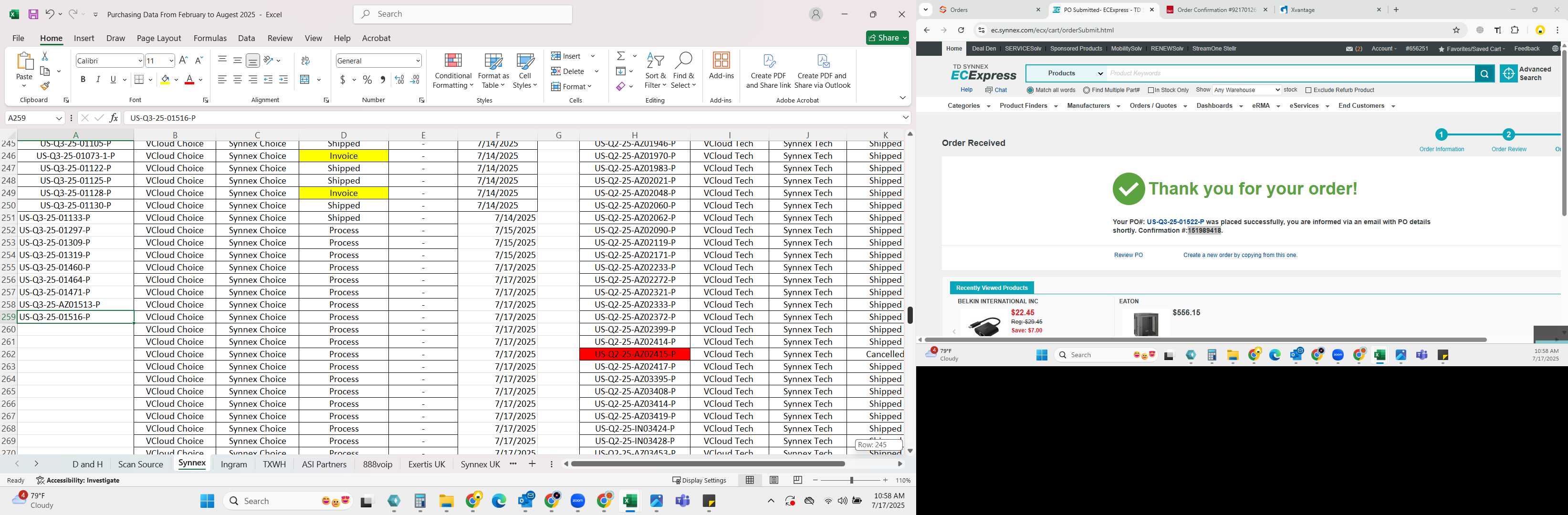Open the Products search category dropdown
The width and height of the screenshot is (1568, 515).
coord(1066,73)
